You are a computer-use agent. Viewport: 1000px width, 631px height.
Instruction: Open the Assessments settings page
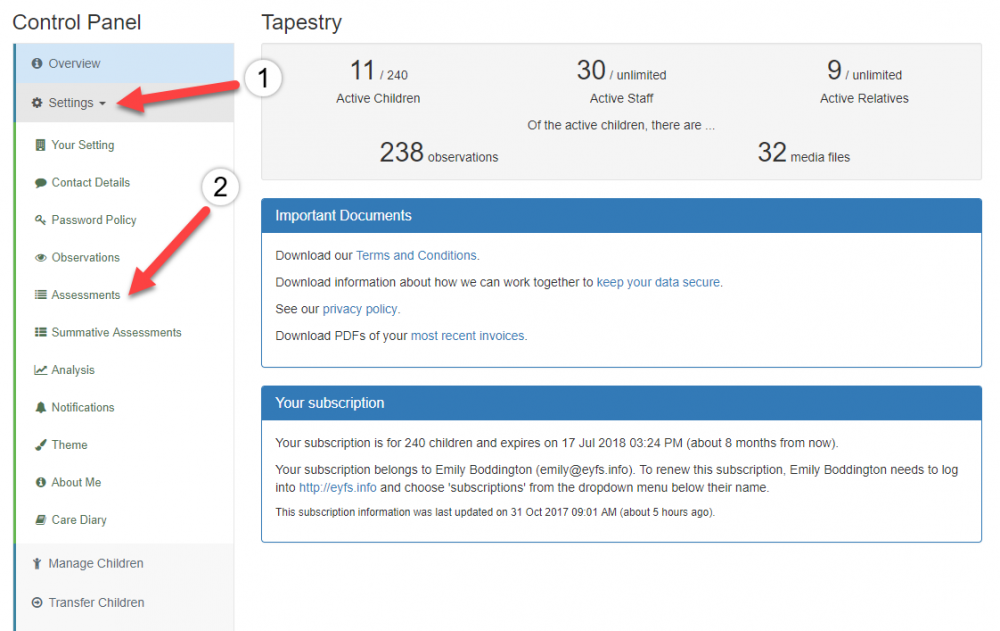86,295
